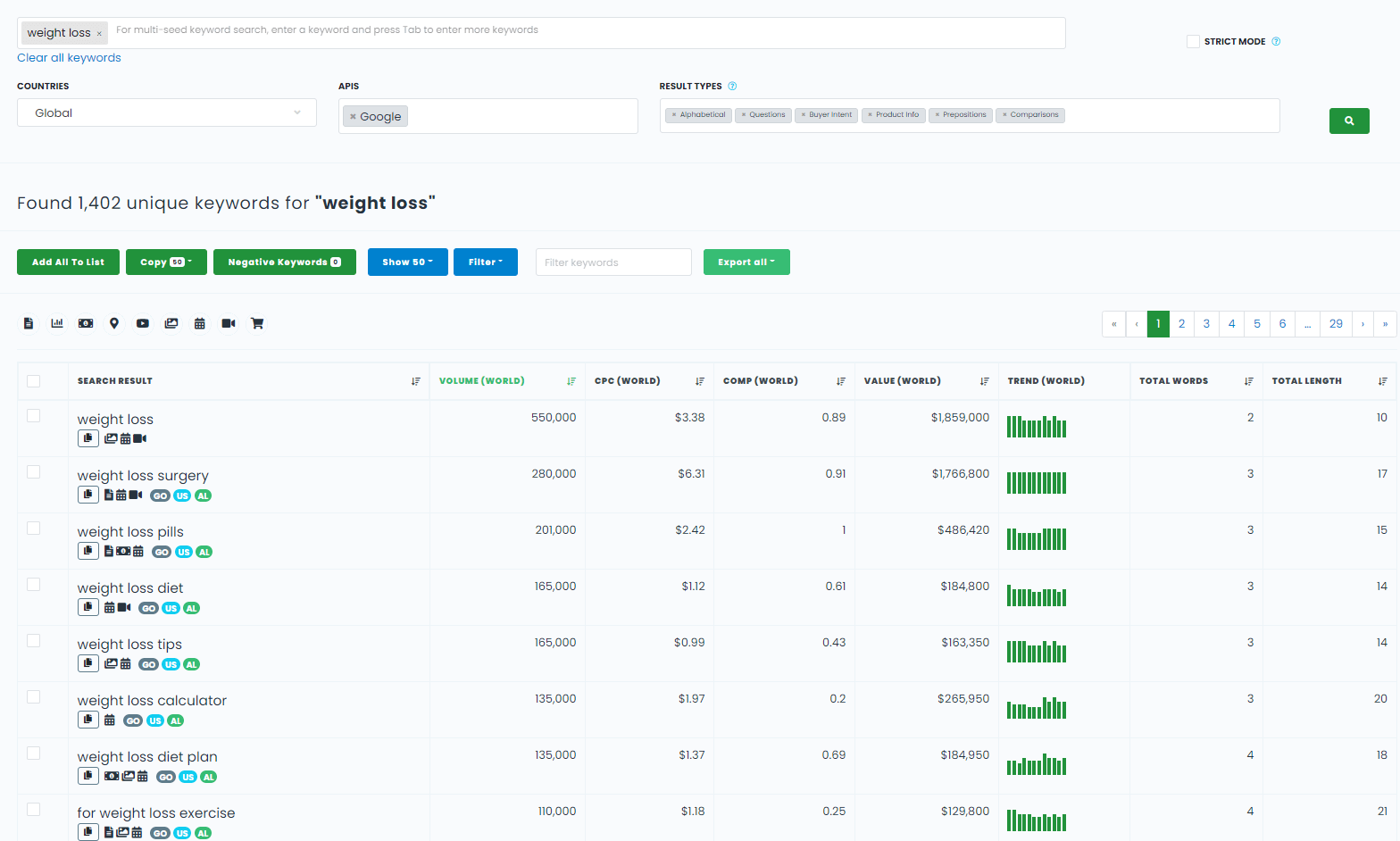Open the Negative Keywords button
Viewport: 1400px width, 841px height.
click(284, 262)
